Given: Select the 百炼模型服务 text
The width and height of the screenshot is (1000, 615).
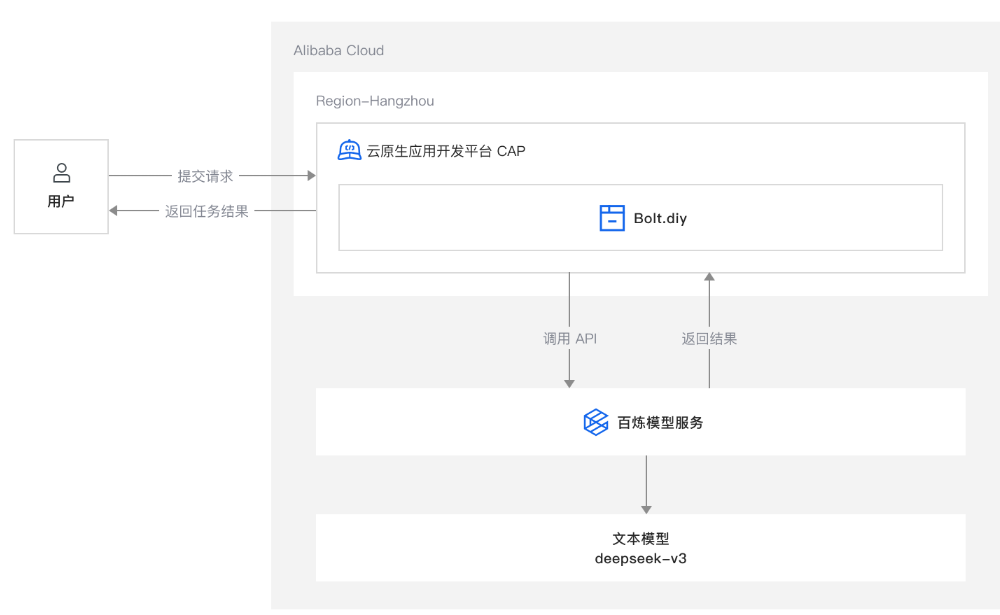Looking at the screenshot, I should pyautogui.click(x=660, y=422).
